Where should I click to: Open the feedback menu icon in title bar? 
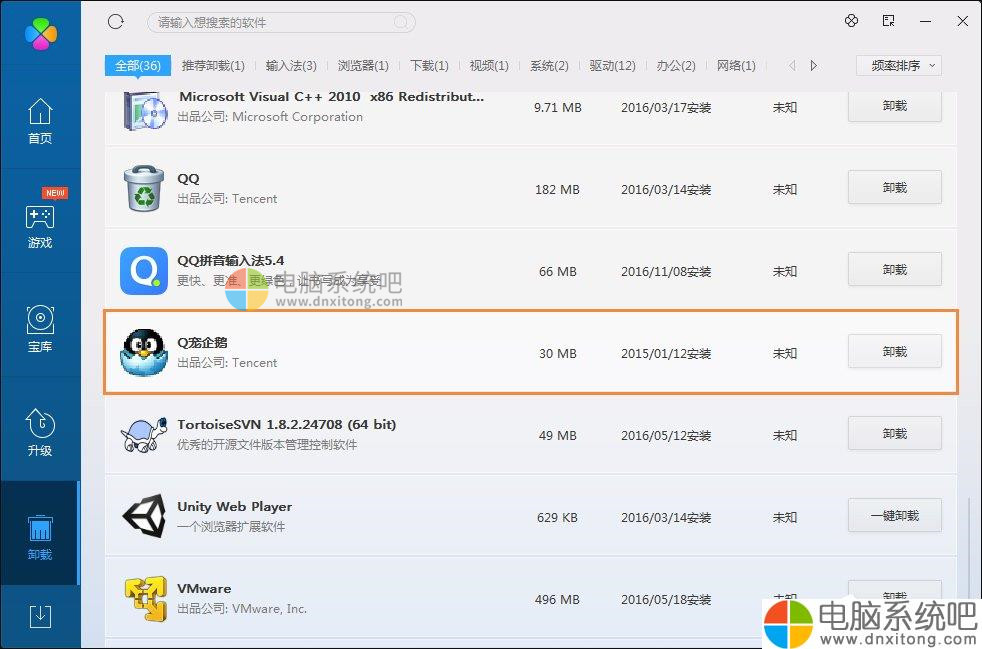[x=888, y=21]
